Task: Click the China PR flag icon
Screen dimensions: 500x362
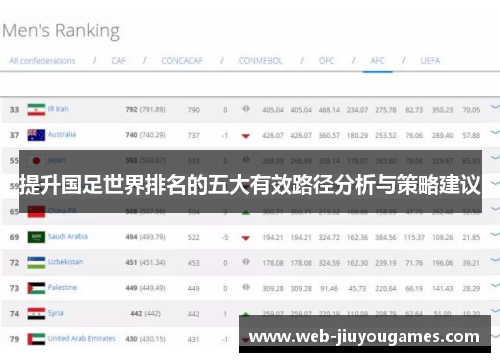Action: pos(36,212)
